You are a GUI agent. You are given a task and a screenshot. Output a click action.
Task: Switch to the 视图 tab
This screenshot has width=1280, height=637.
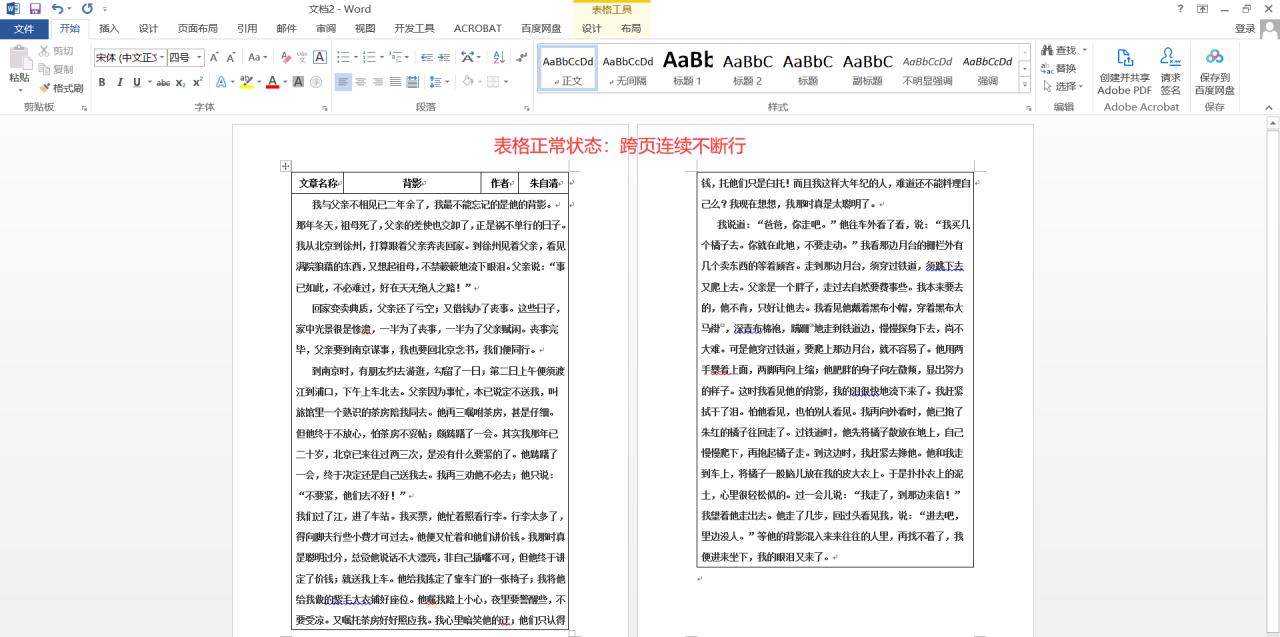(x=365, y=29)
